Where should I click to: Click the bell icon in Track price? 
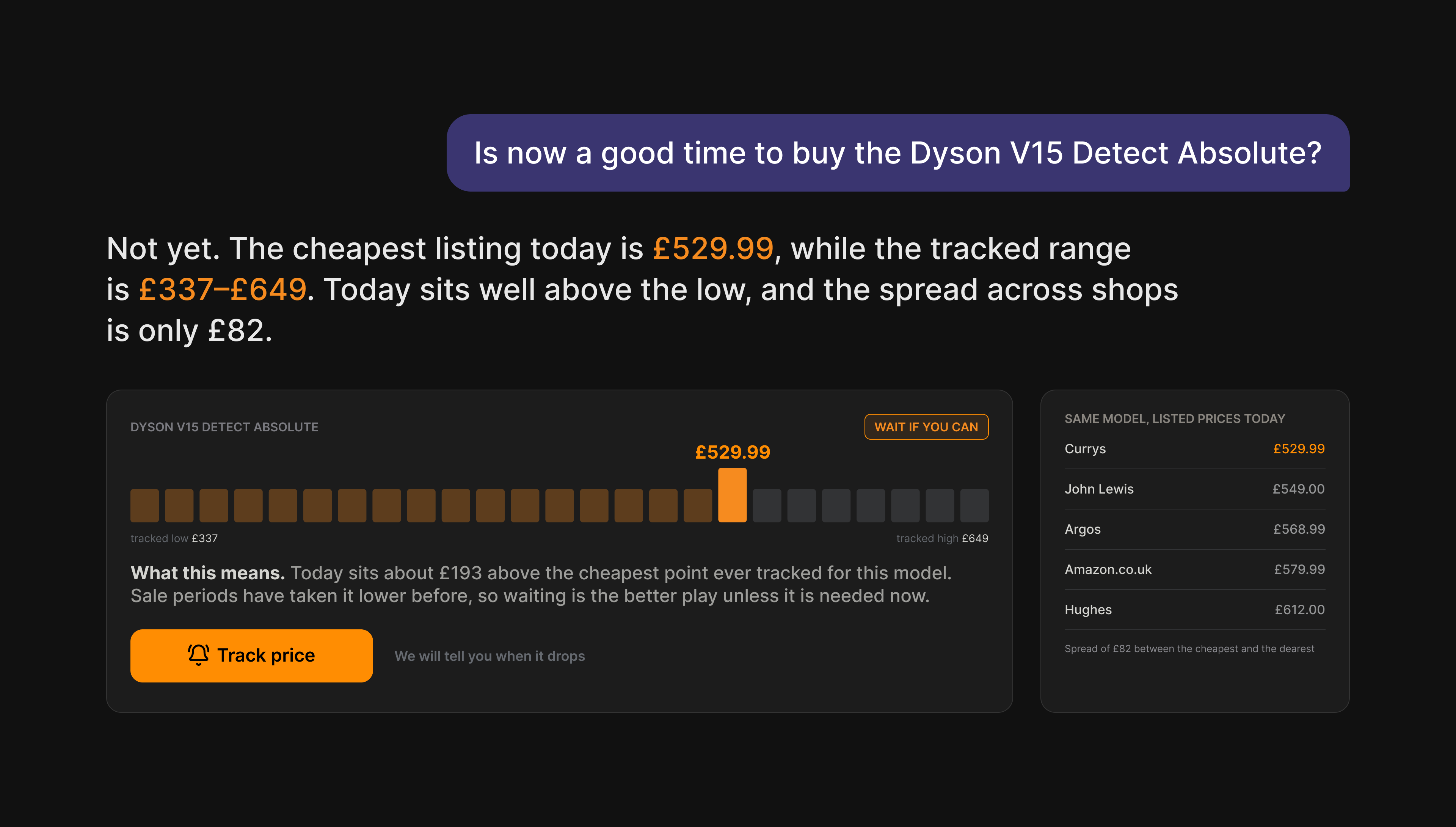(198, 655)
